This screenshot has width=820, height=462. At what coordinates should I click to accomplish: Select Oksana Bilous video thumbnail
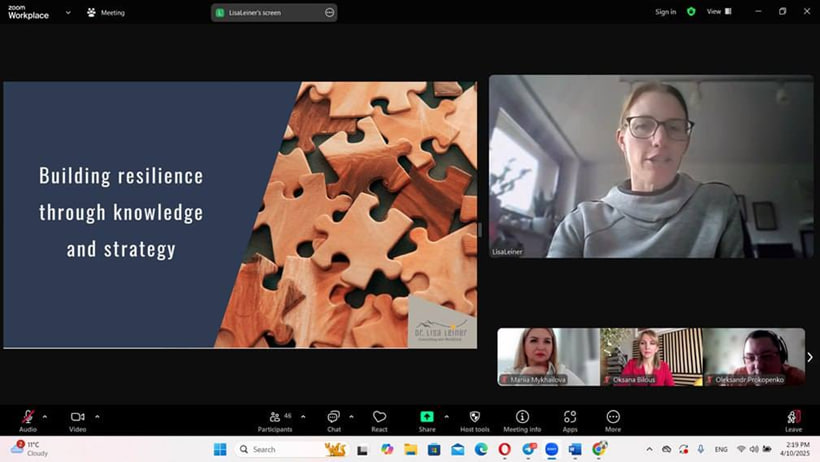(x=651, y=357)
